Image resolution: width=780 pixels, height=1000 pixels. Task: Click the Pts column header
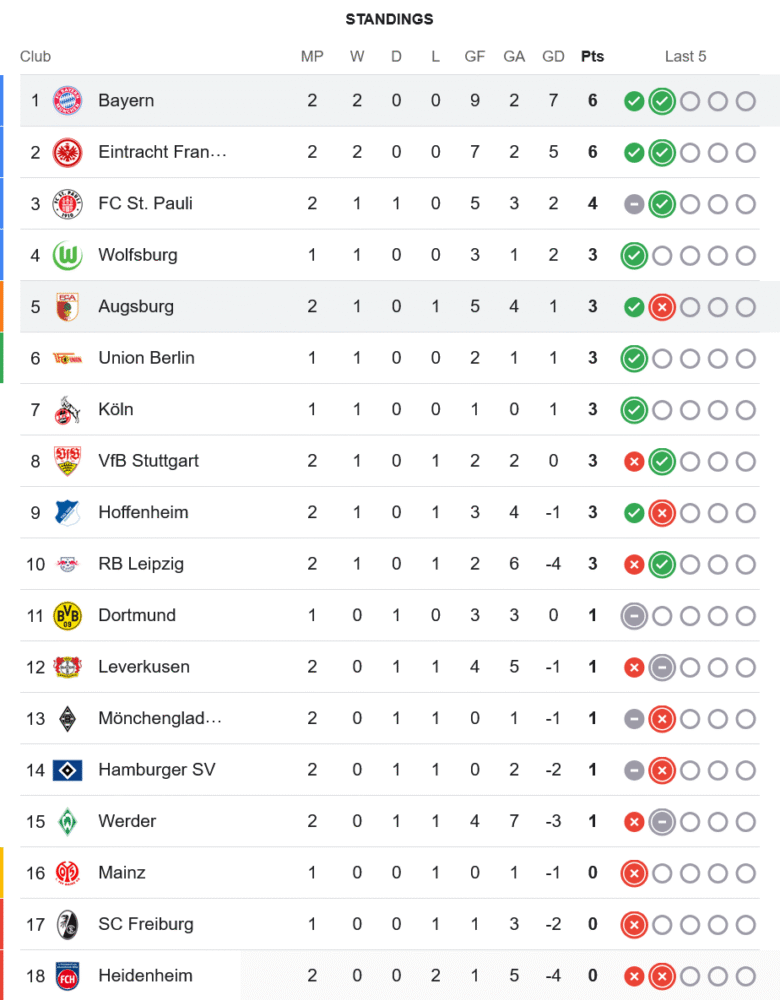pyautogui.click(x=592, y=56)
